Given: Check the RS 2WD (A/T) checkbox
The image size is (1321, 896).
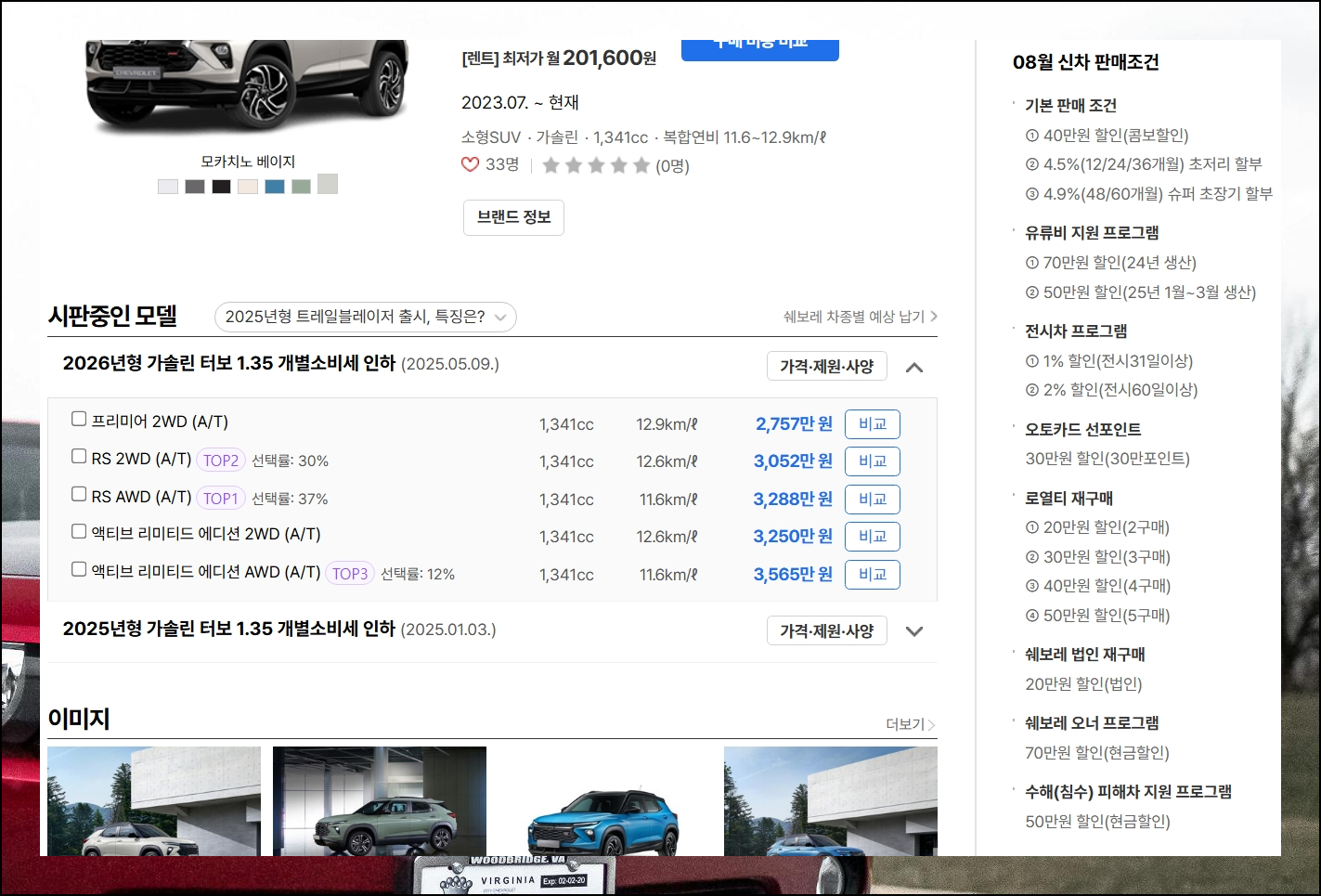Looking at the screenshot, I should [79, 456].
